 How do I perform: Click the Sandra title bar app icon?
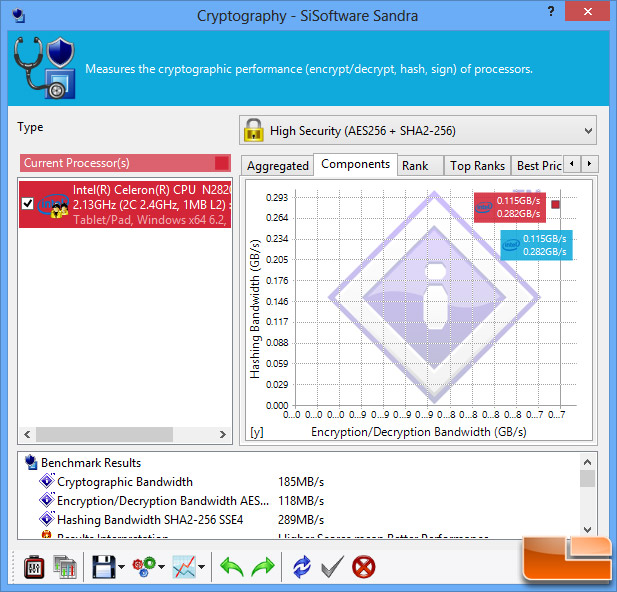click(18, 16)
